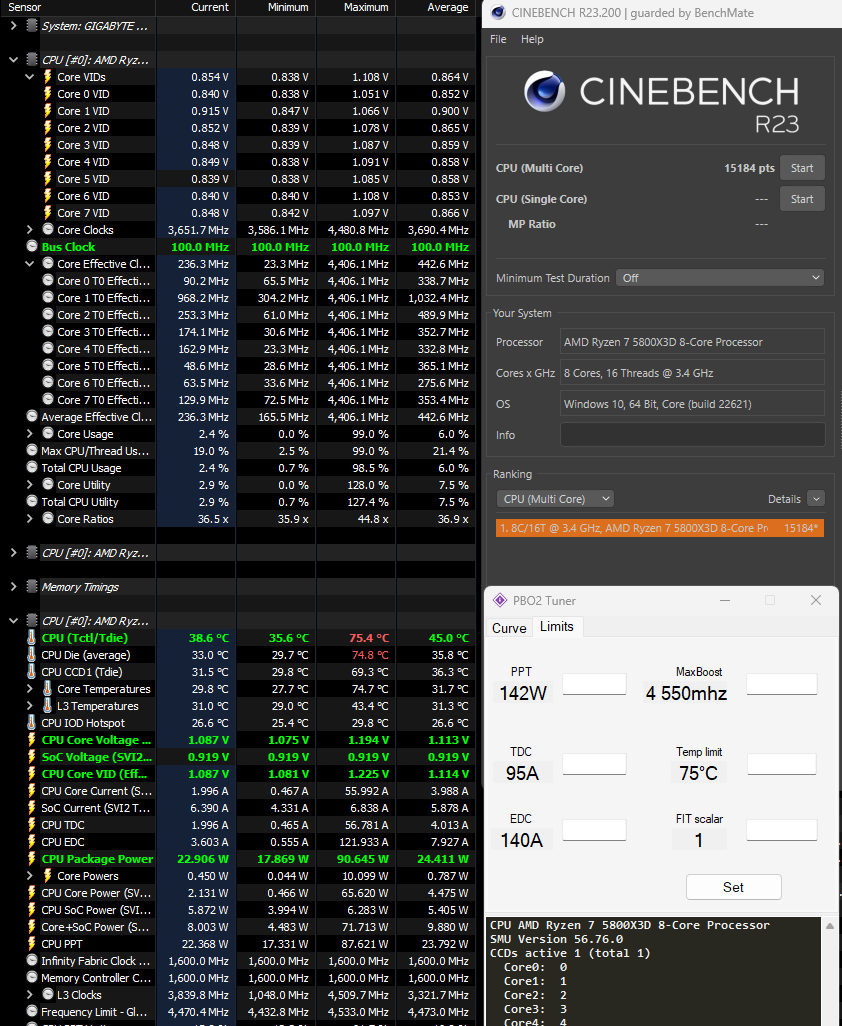
Task: Click the Average Effective Clock icon
Action: click(x=32, y=416)
